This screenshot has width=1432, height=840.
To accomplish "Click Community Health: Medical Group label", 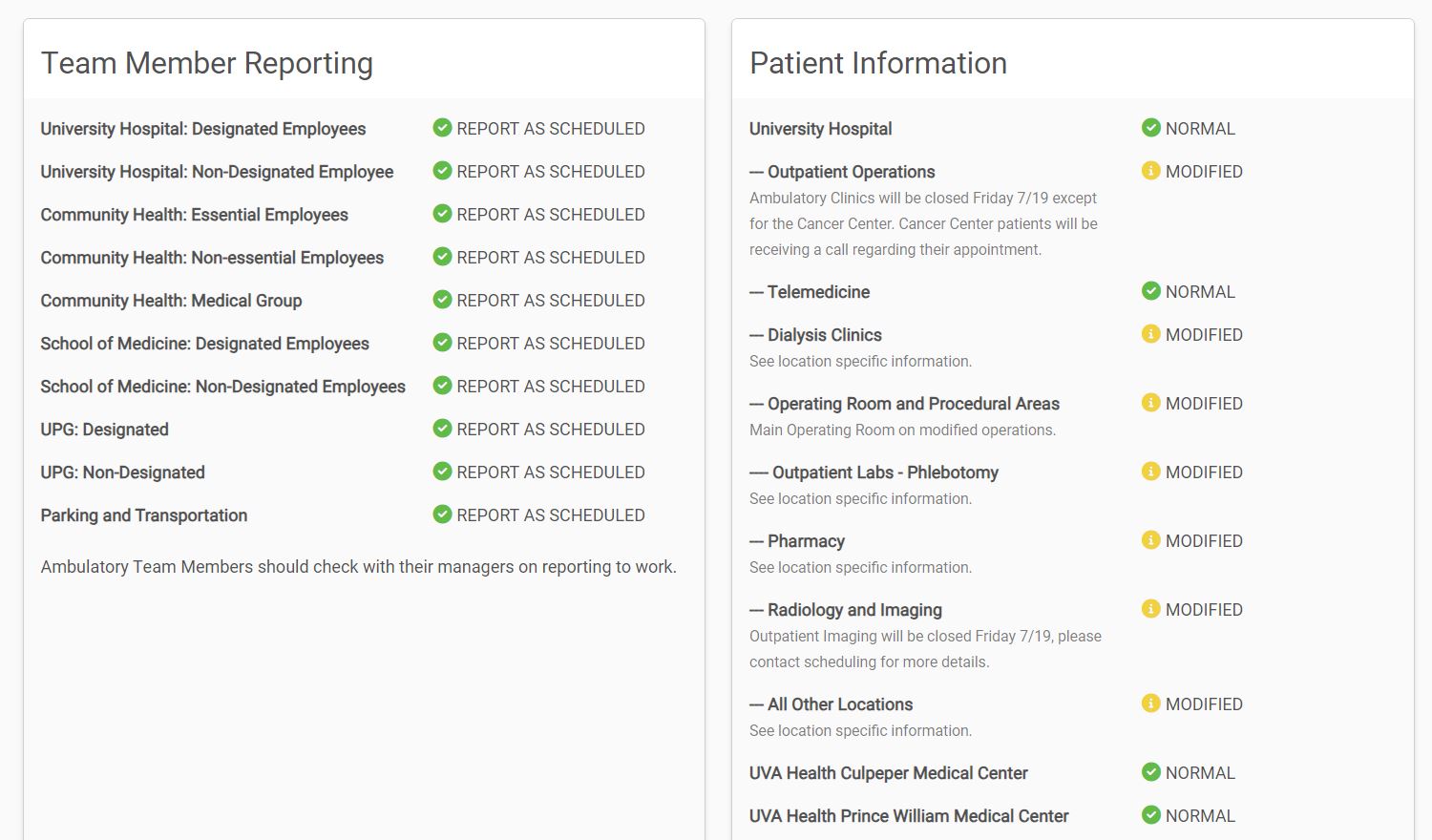I will coord(171,301).
